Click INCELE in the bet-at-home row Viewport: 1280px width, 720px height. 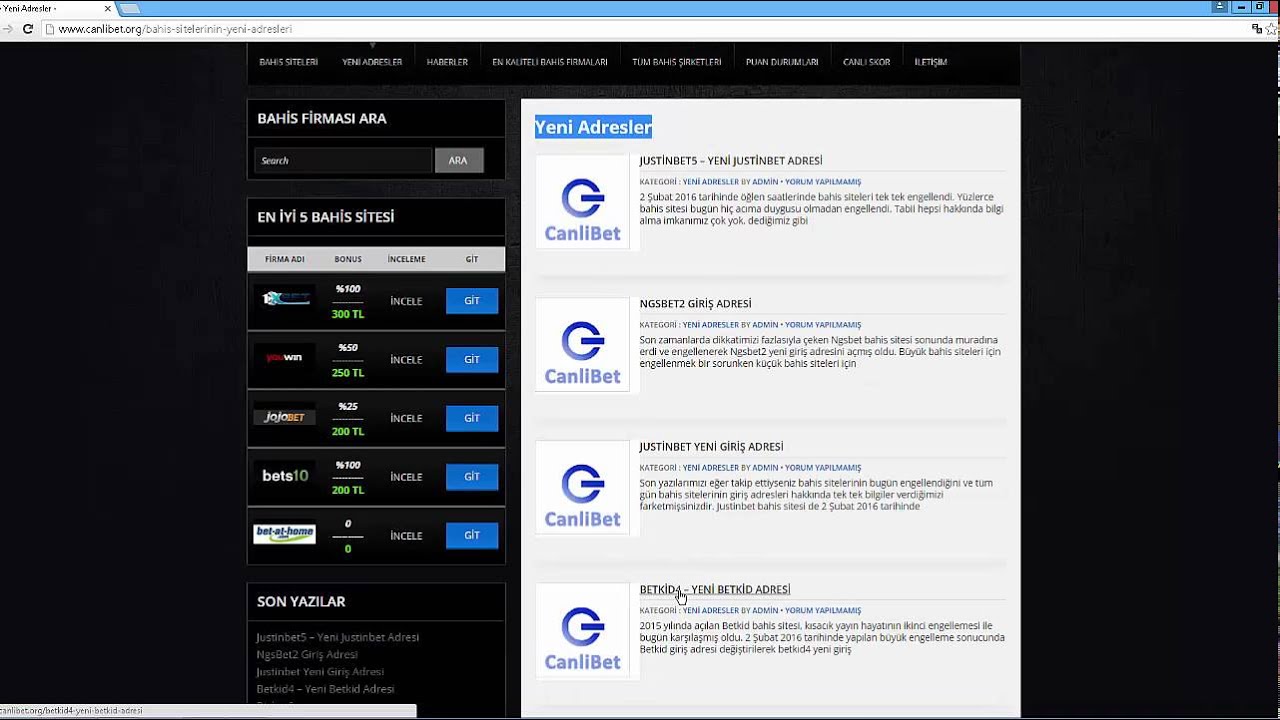pyautogui.click(x=406, y=536)
